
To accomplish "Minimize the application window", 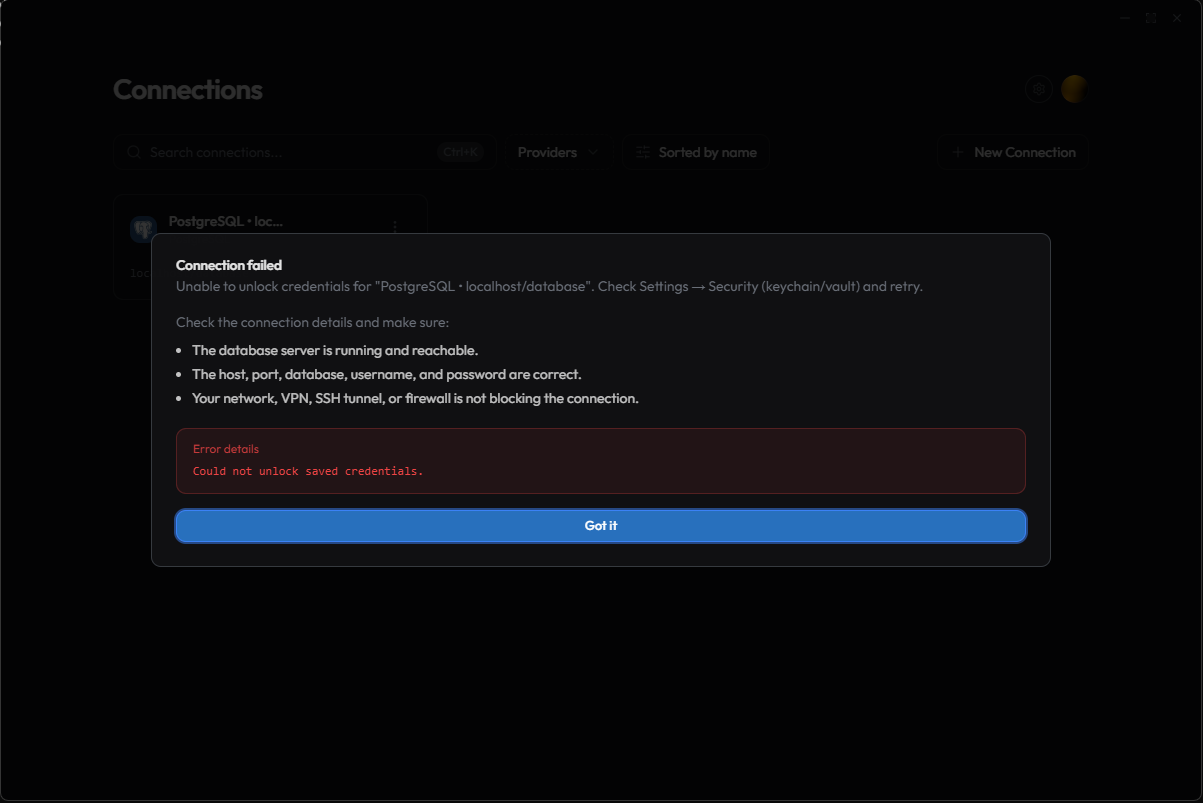I will coord(1127,18).
